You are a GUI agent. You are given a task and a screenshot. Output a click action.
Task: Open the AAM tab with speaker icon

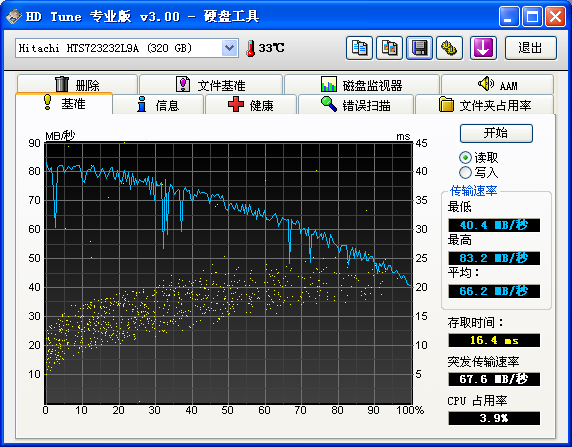(498, 85)
